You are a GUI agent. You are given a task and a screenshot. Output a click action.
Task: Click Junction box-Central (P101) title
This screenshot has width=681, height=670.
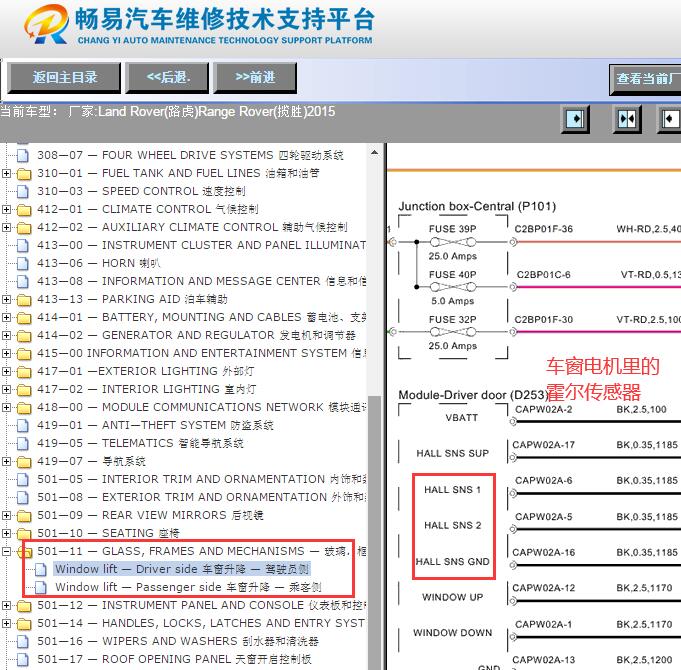tap(477, 206)
